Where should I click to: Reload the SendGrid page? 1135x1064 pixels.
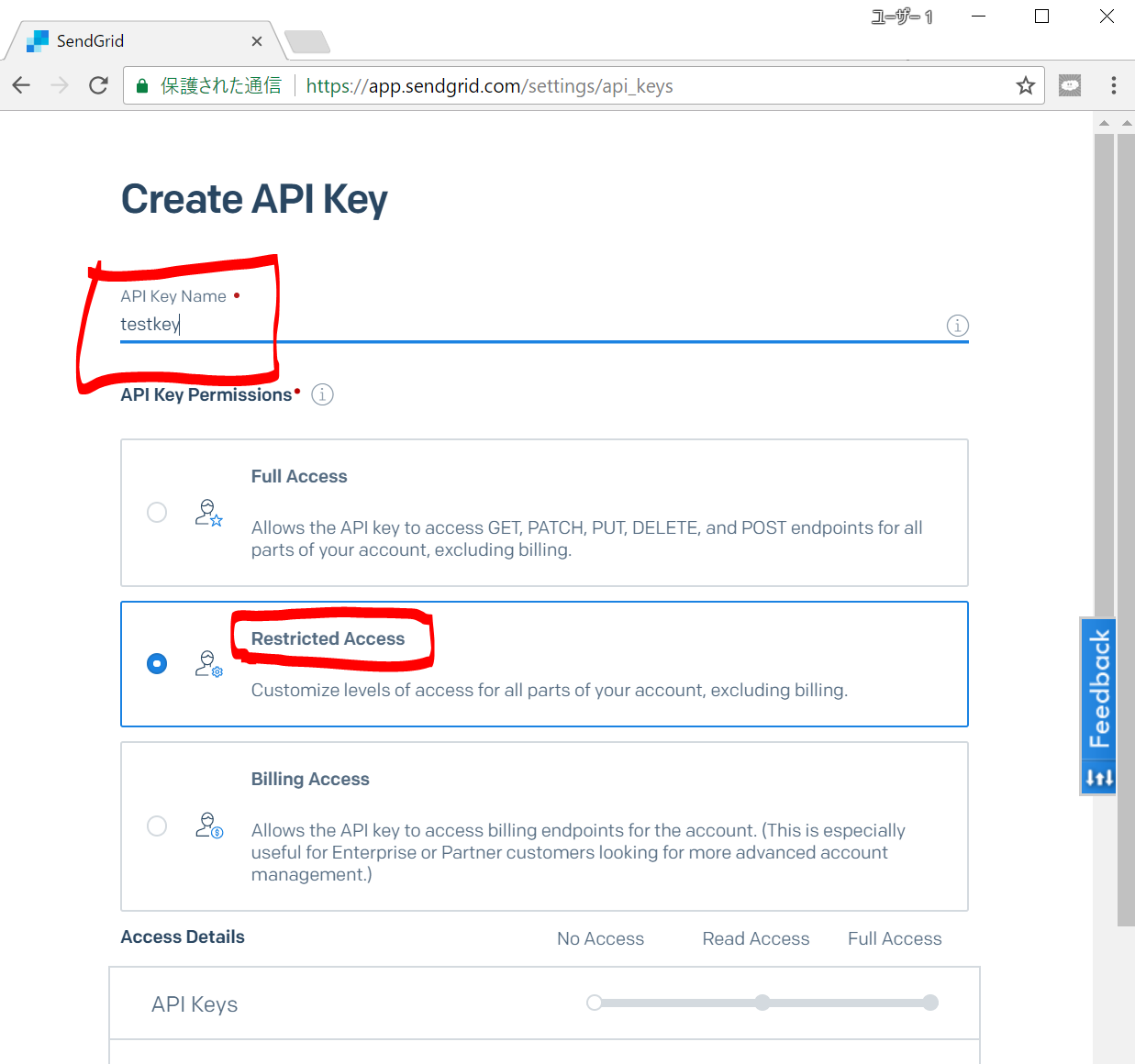coord(98,84)
